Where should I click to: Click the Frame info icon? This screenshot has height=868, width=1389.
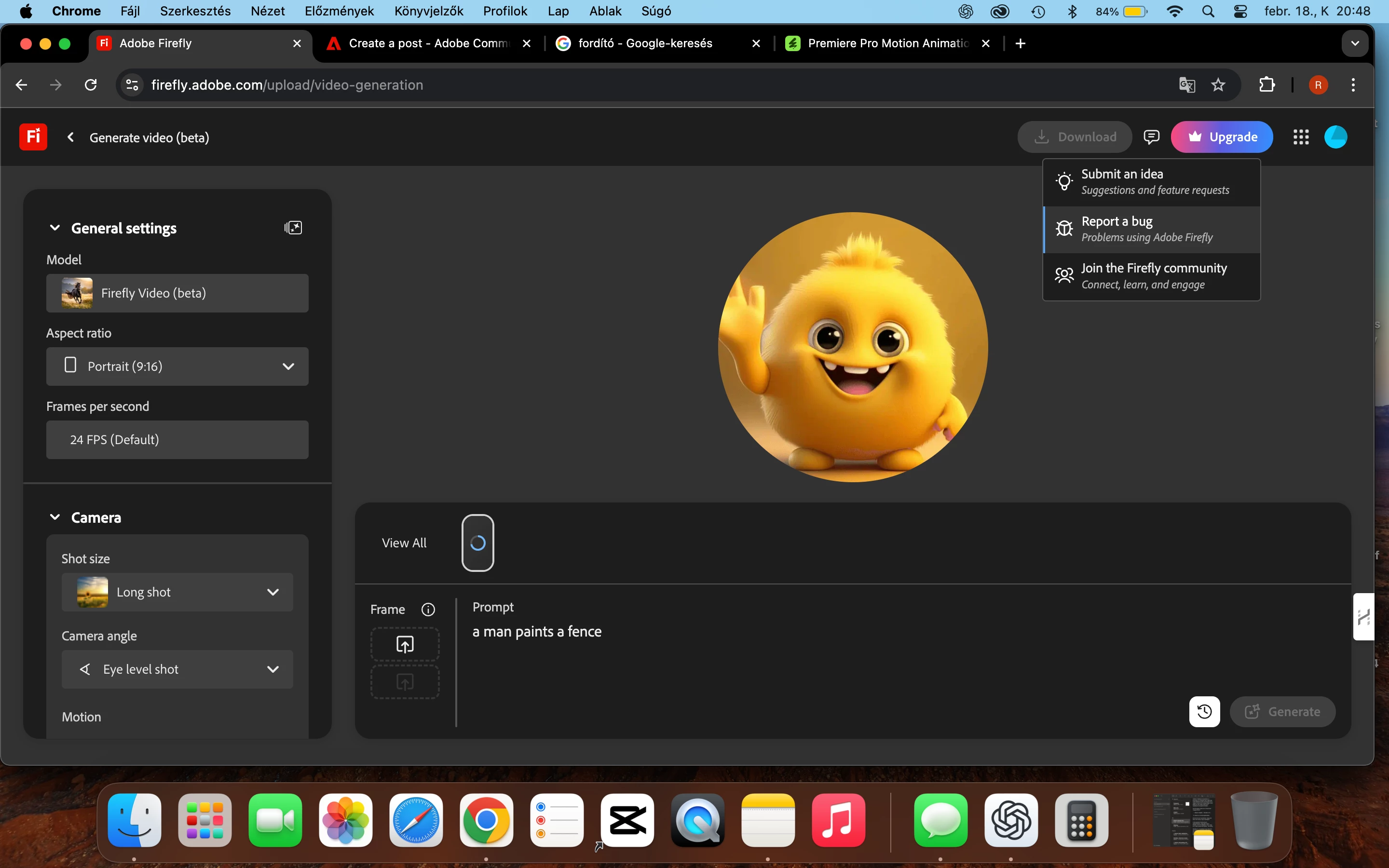428,609
